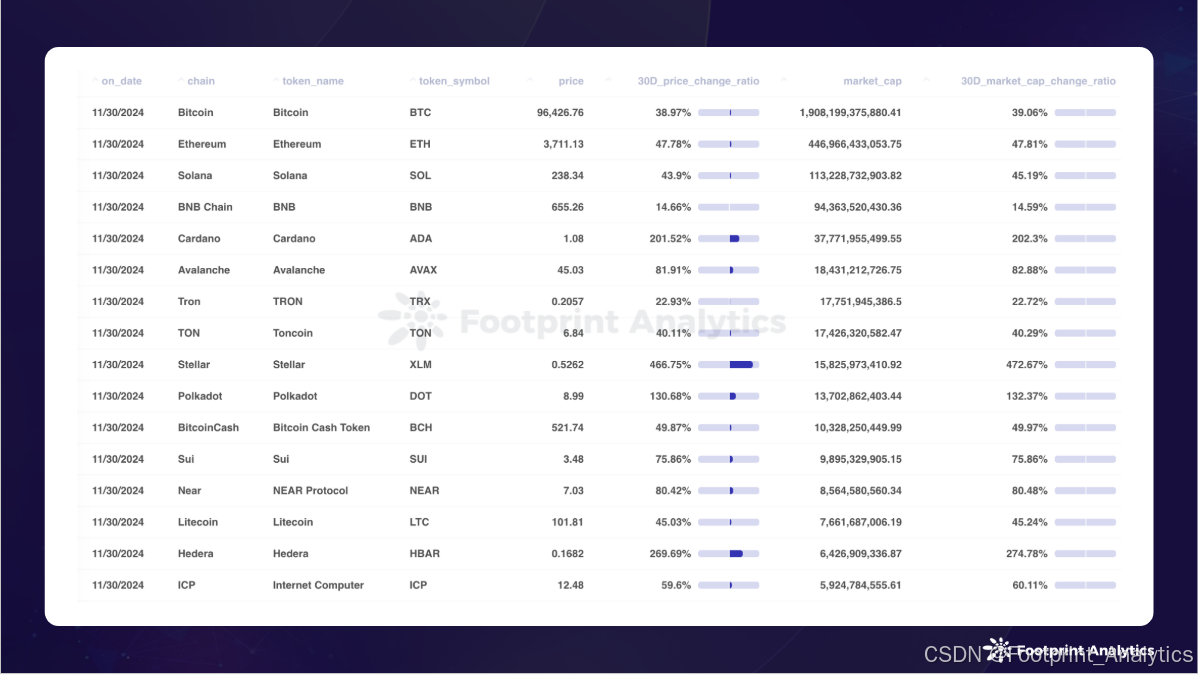The image size is (1198, 675).
Task: Click Bitcoin's 38.97% price change bar
Action: [728, 112]
